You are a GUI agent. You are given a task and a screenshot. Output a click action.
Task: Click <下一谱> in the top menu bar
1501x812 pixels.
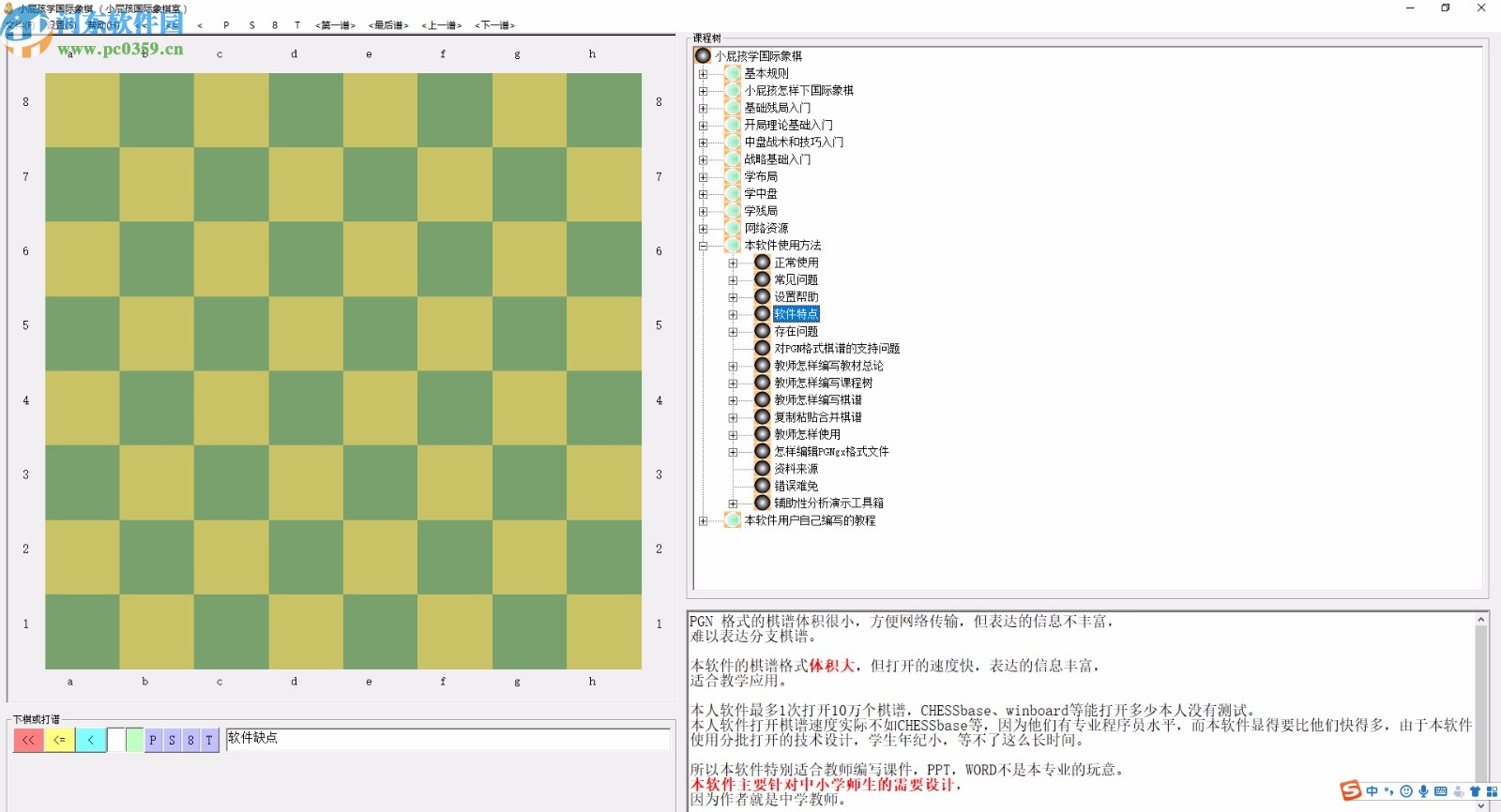pos(495,25)
